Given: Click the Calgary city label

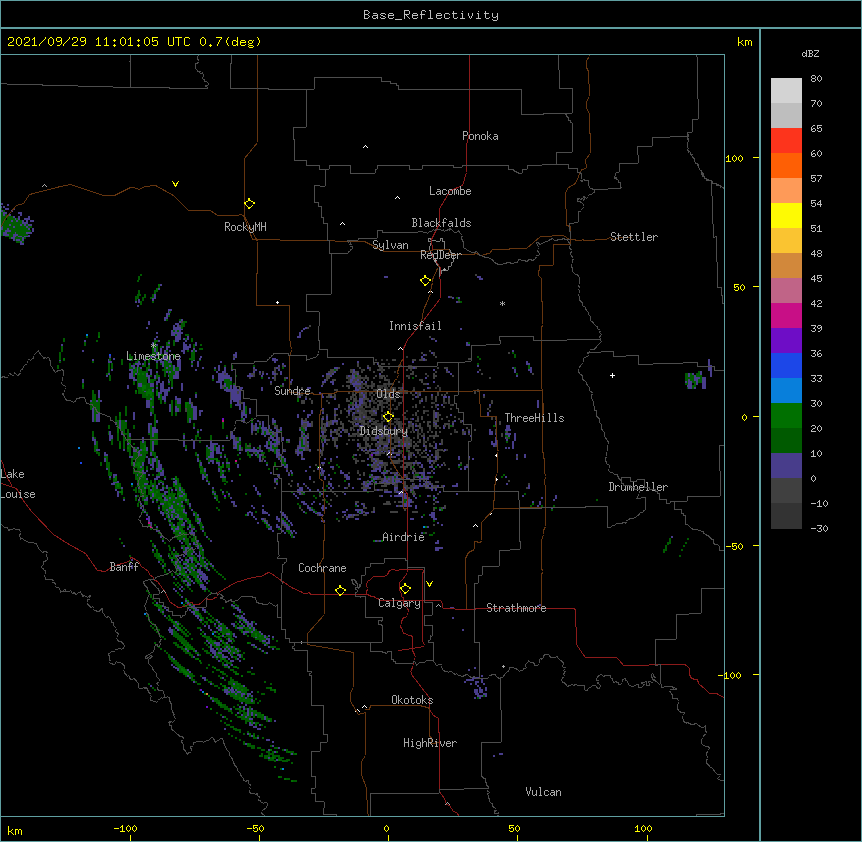Looking at the screenshot, I should pyautogui.click(x=399, y=603).
